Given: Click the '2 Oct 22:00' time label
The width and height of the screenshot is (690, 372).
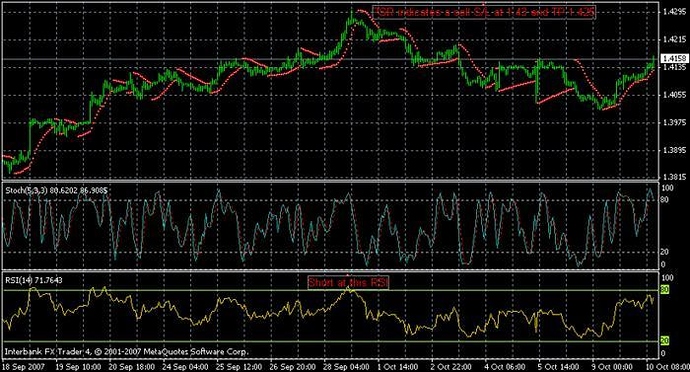Looking at the screenshot, I should tap(451, 366).
